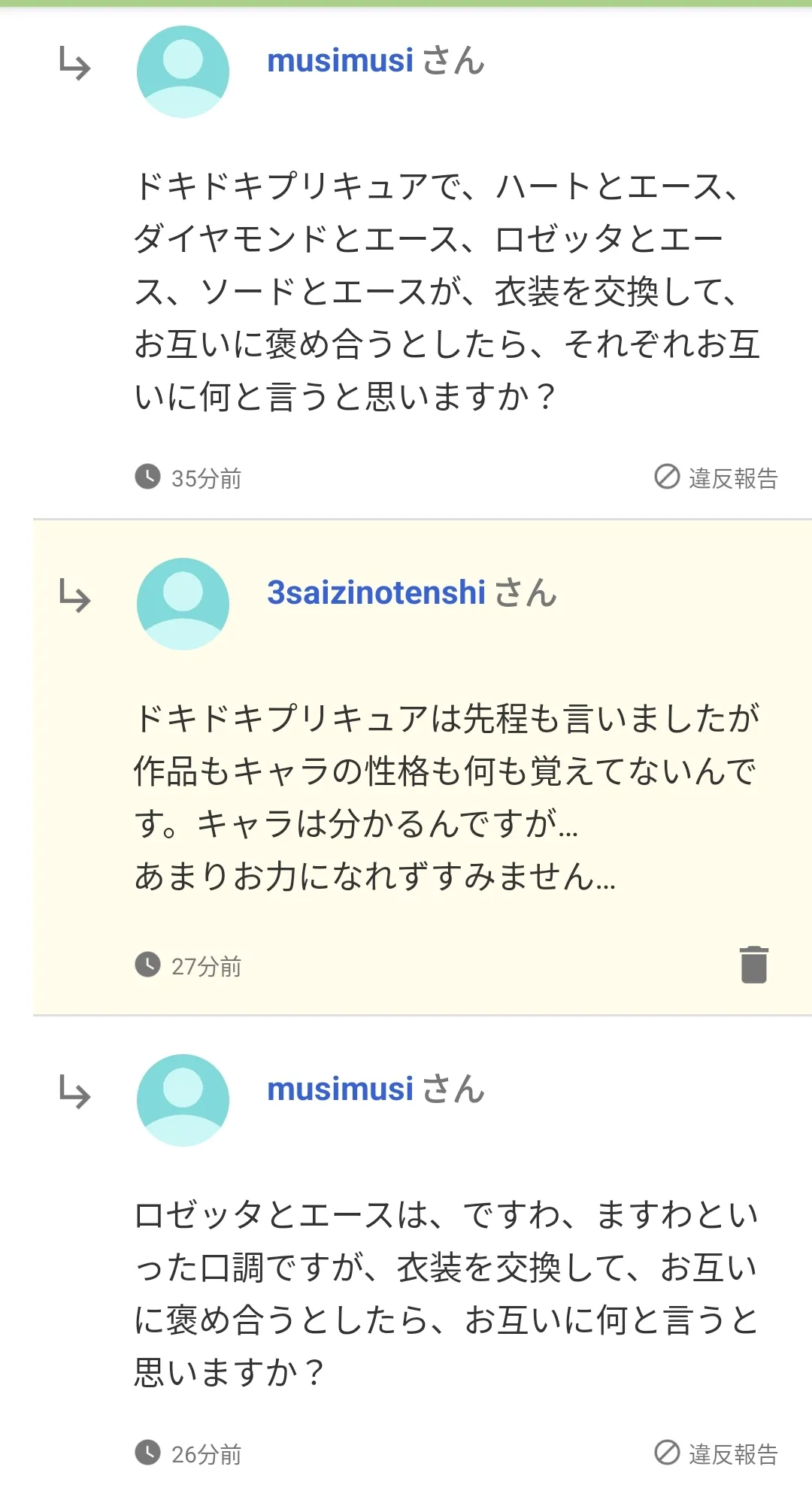Click the clock icon next to 35分前
Image resolution: width=812 pixels, height=1491 pixels.
point(147,477)
